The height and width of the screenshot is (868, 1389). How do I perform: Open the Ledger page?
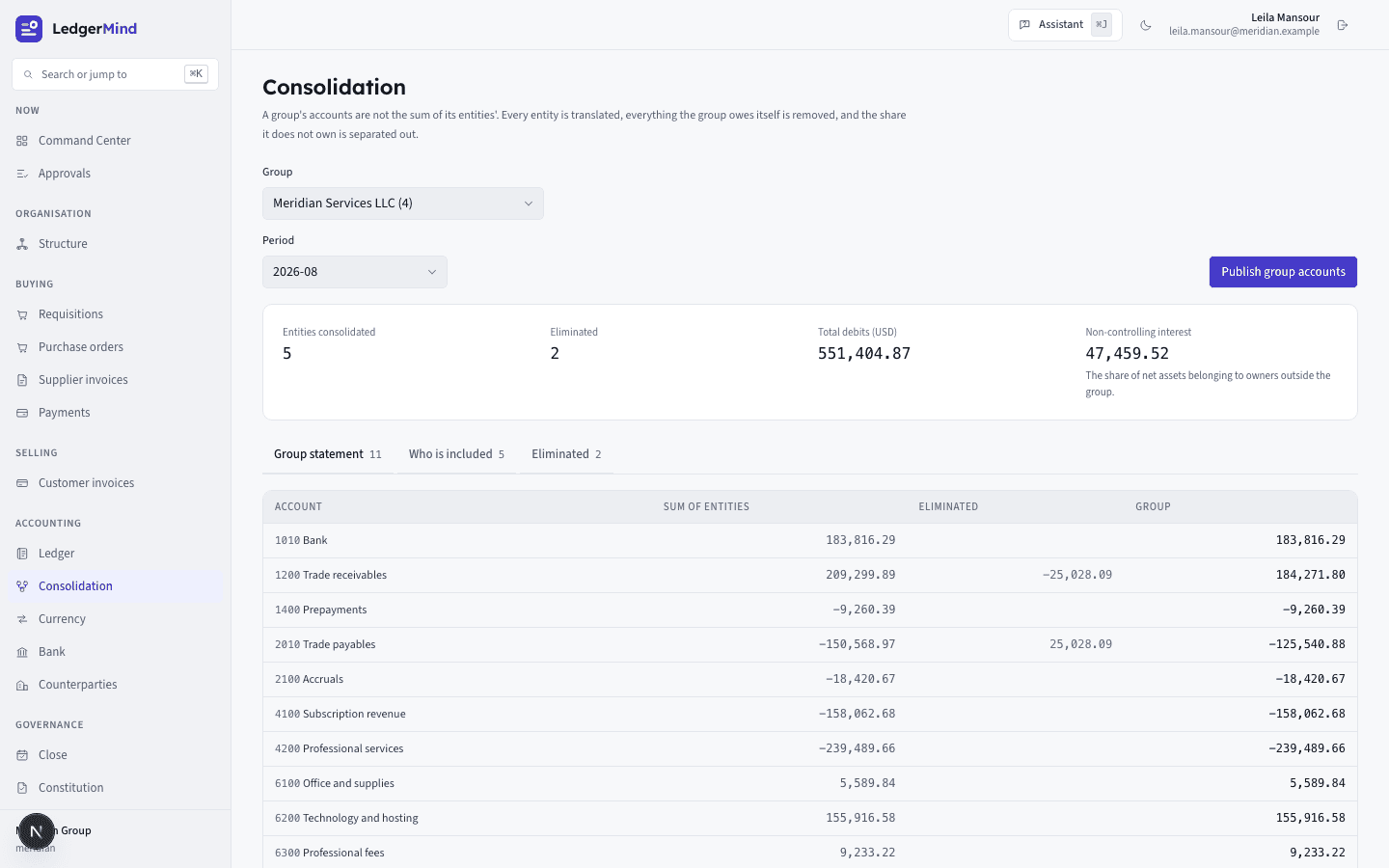click(115, 554)
